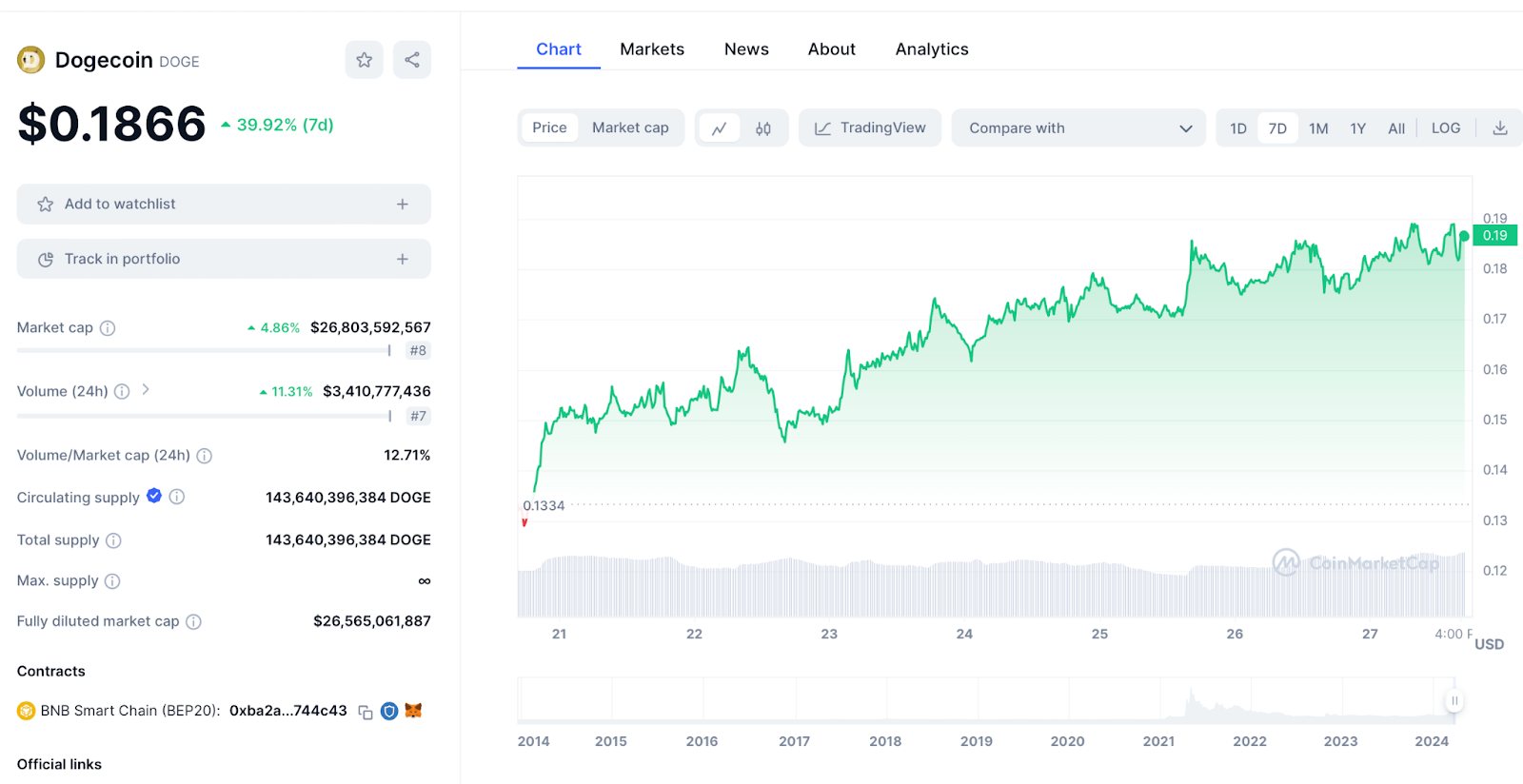Click the 39.92% (7d) change value

285,125
